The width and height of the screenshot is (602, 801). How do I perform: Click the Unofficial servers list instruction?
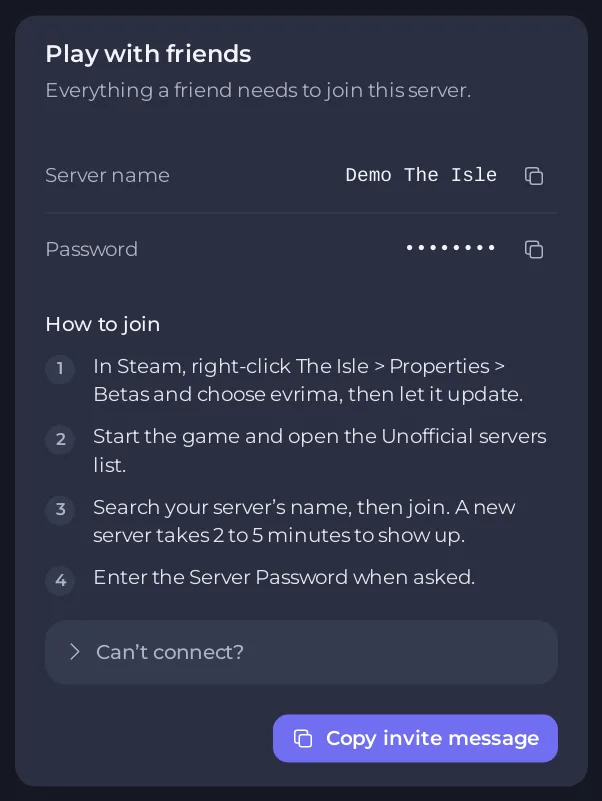click(x=320, y=451)
